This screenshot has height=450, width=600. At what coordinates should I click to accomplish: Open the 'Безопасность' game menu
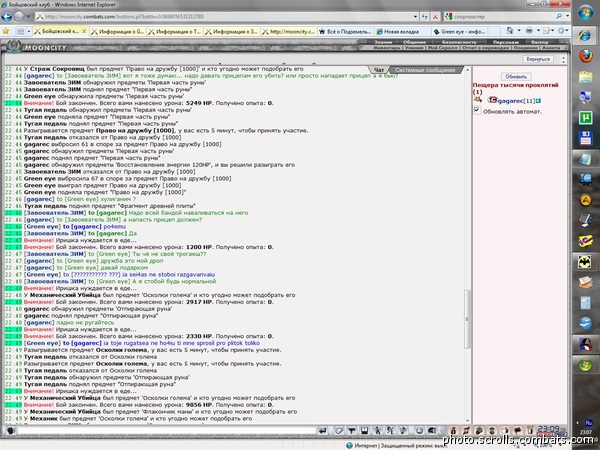[x=458, y=42]
